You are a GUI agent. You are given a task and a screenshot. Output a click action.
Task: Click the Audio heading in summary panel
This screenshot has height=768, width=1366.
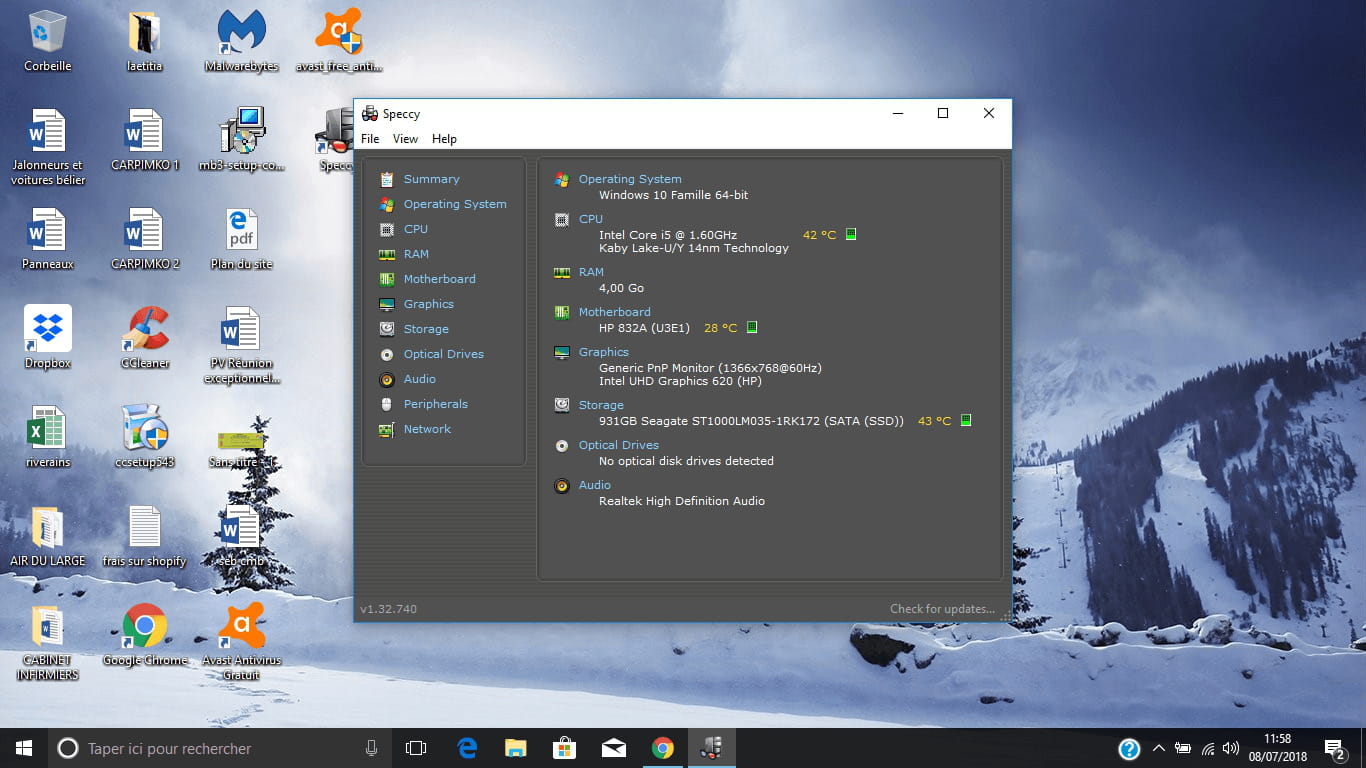pyautogui.click(x=594, y=485)
